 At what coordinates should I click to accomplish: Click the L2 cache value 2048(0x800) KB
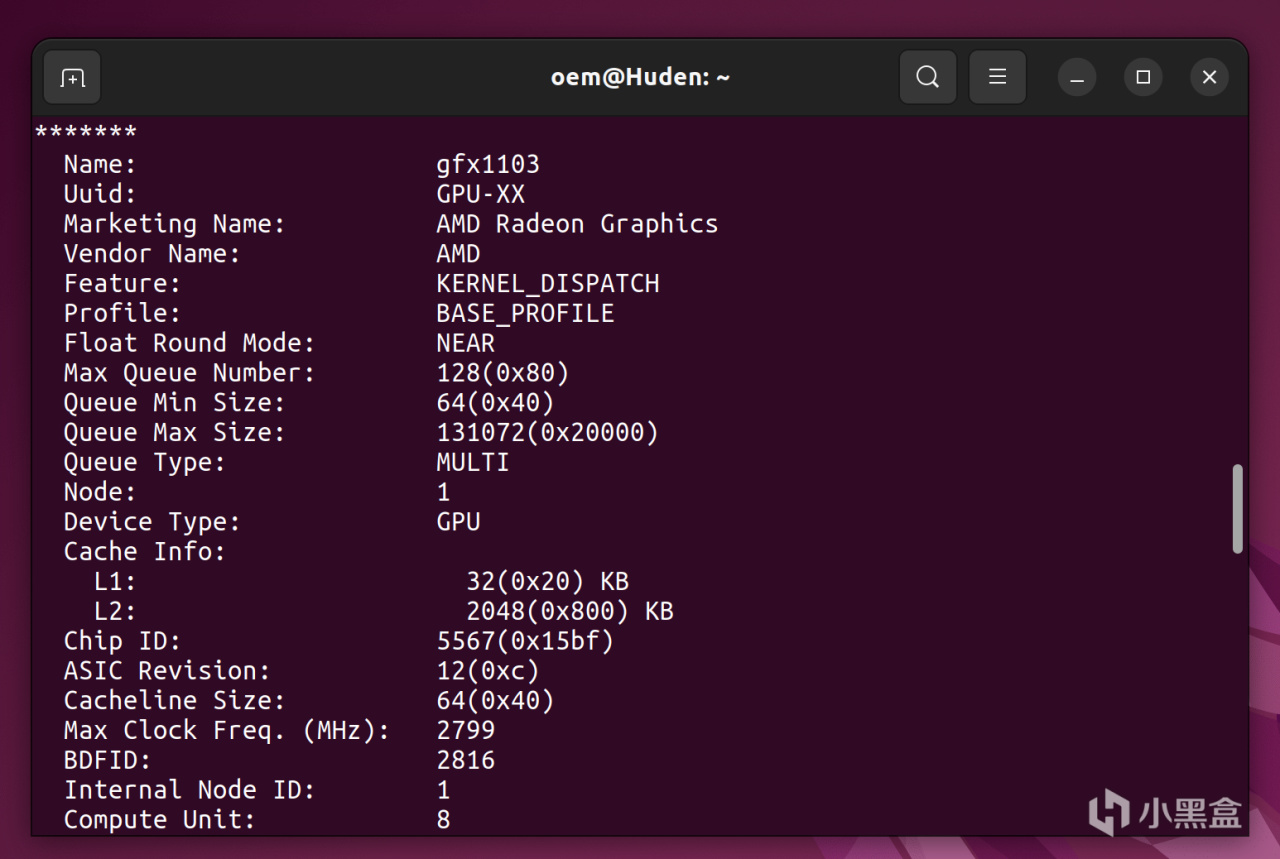(570, 611)
